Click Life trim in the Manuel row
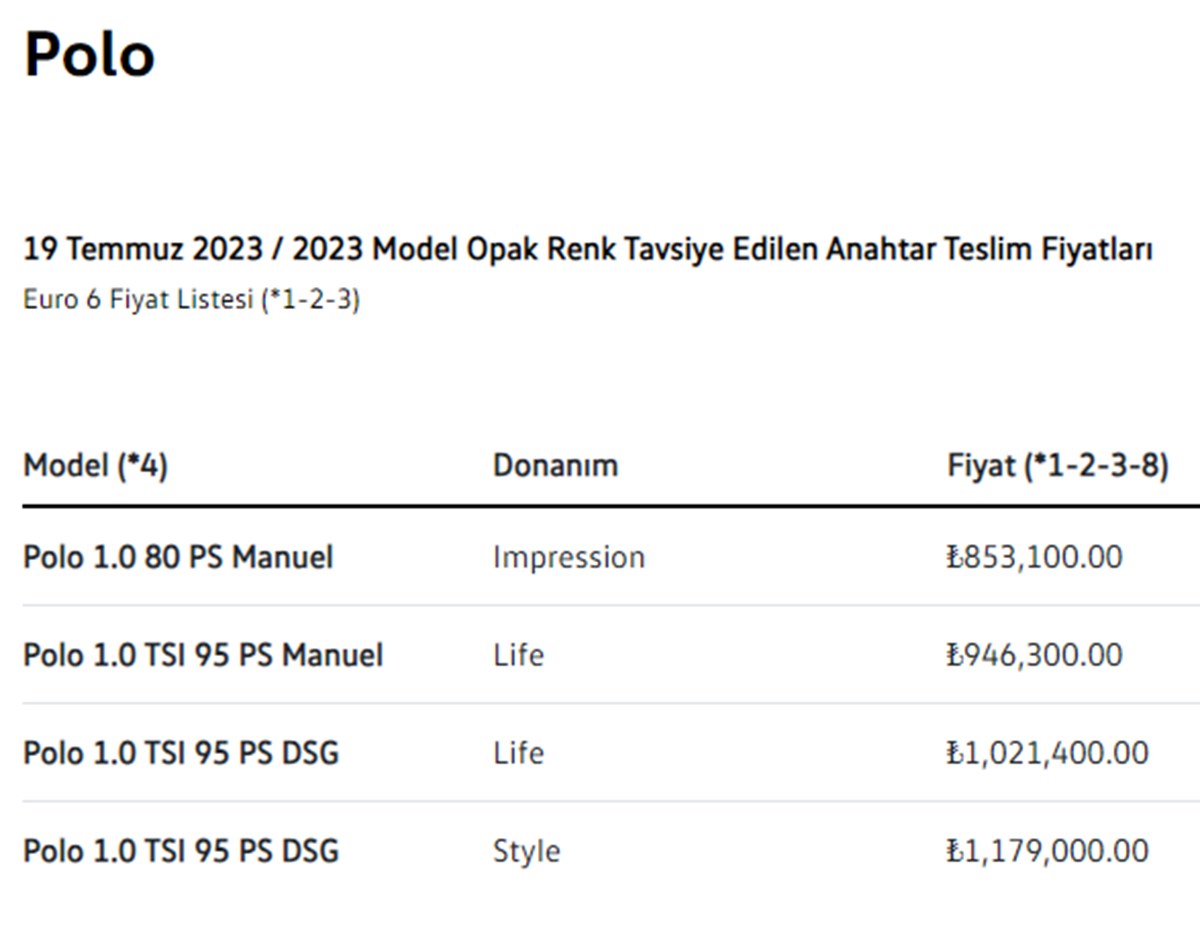The width and height of the screenshot is (1200, 935). click(x=518, y=655)
